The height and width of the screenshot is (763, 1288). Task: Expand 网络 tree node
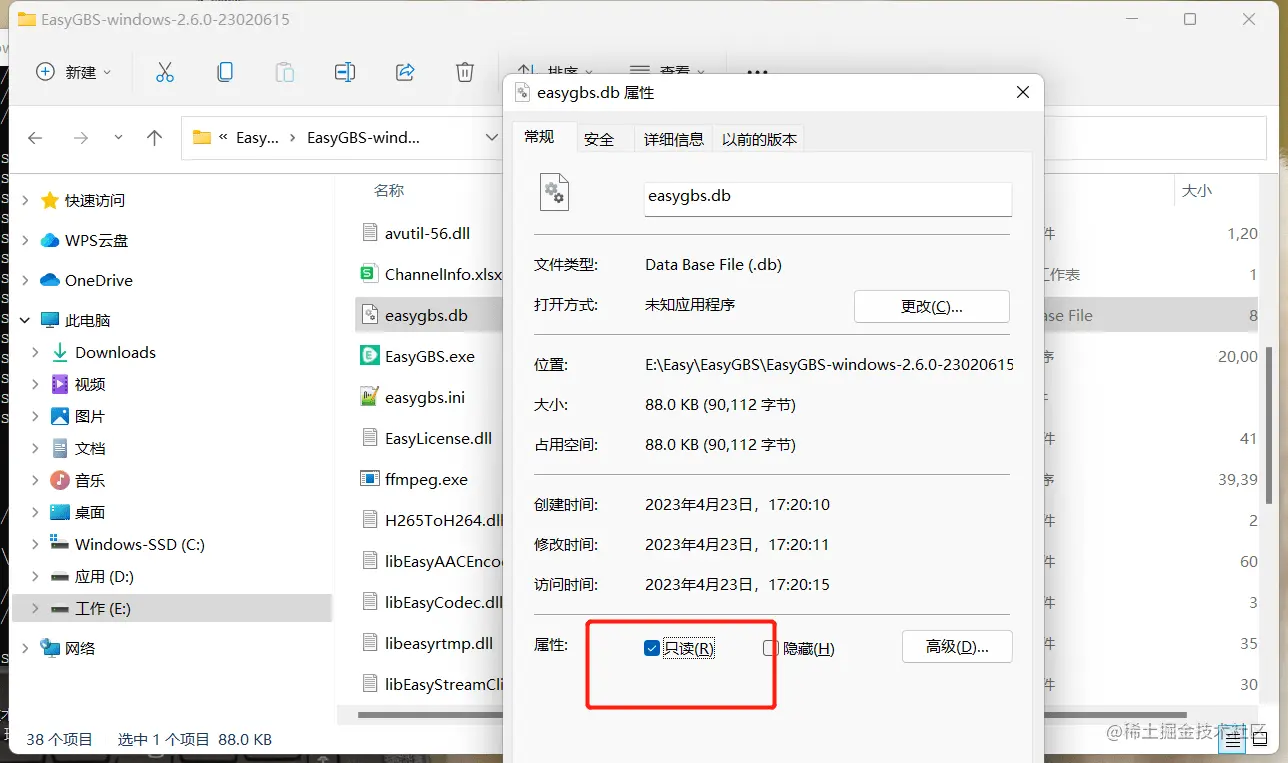[25, 648]
